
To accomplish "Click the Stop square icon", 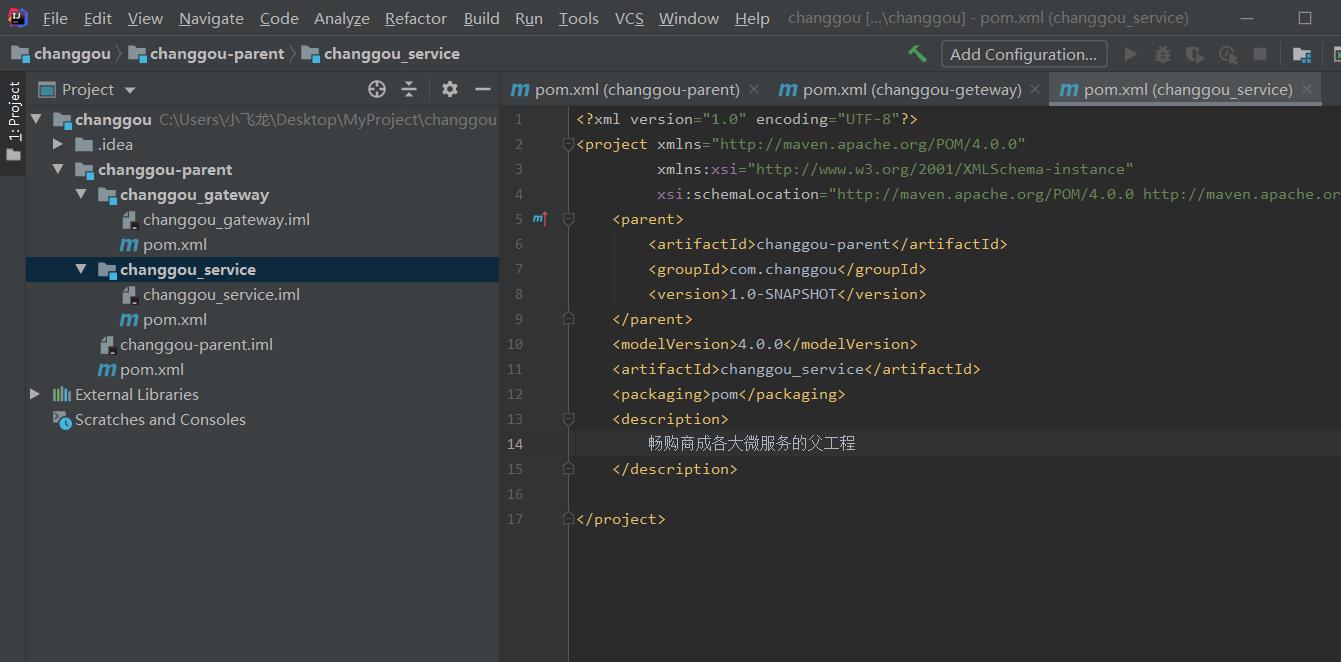I will (1260, 54).
